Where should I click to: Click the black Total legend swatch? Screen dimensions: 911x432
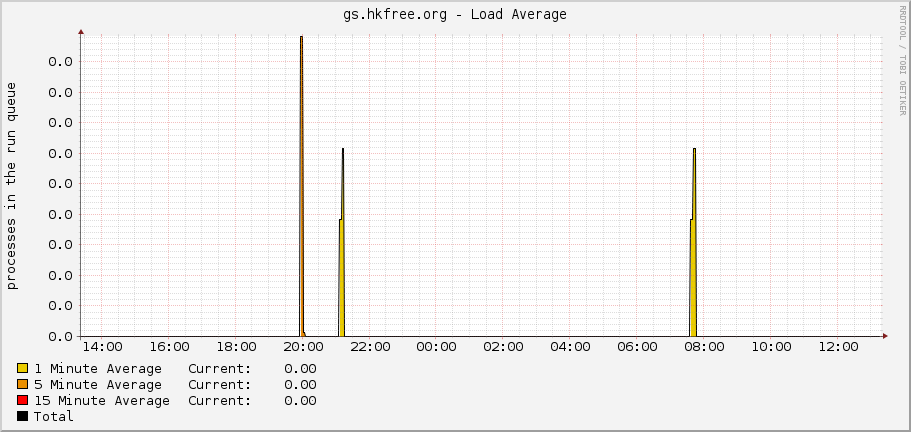click(x=23, y=416)
